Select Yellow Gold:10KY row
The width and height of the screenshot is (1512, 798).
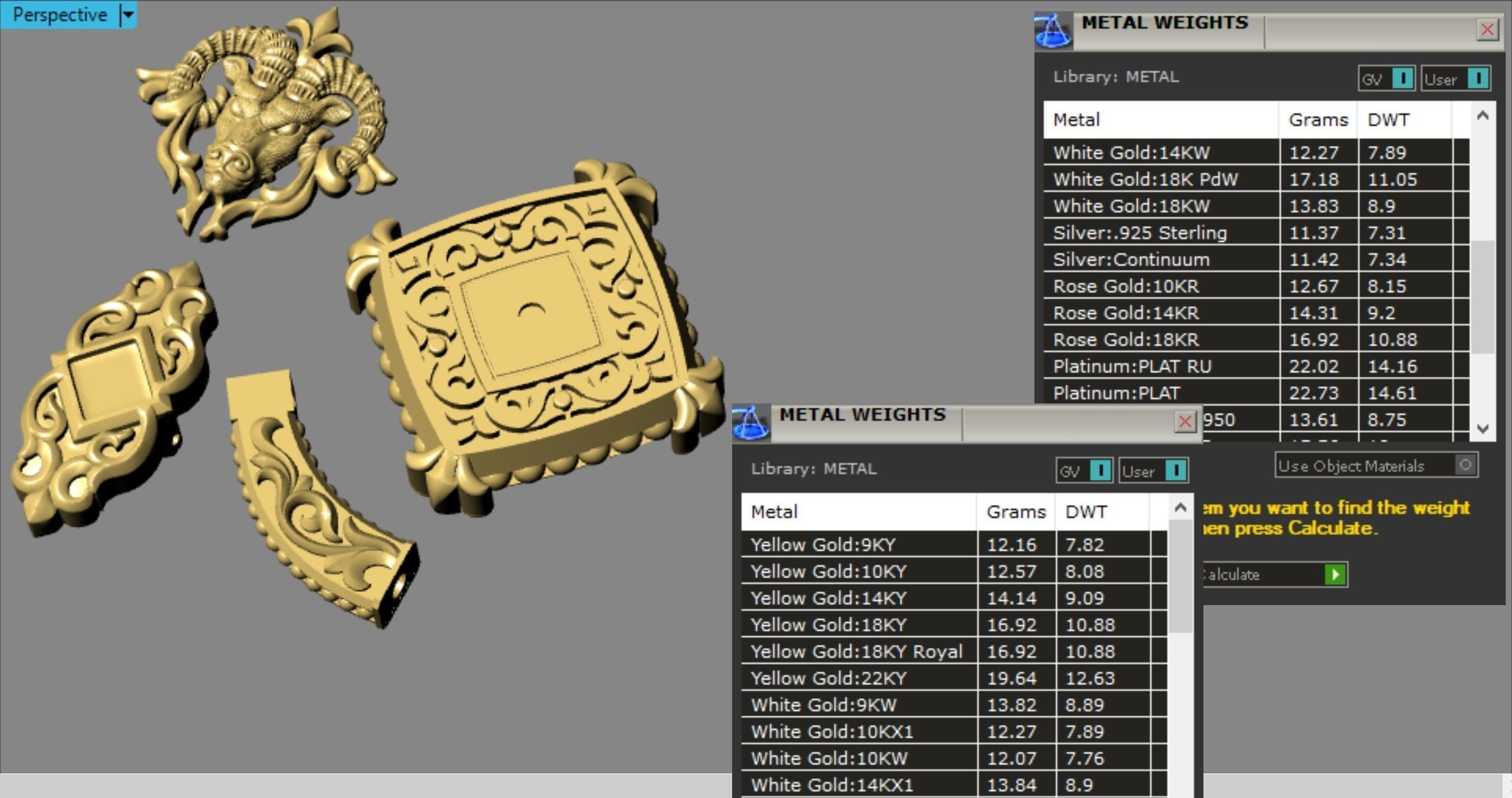pos(954,571)
